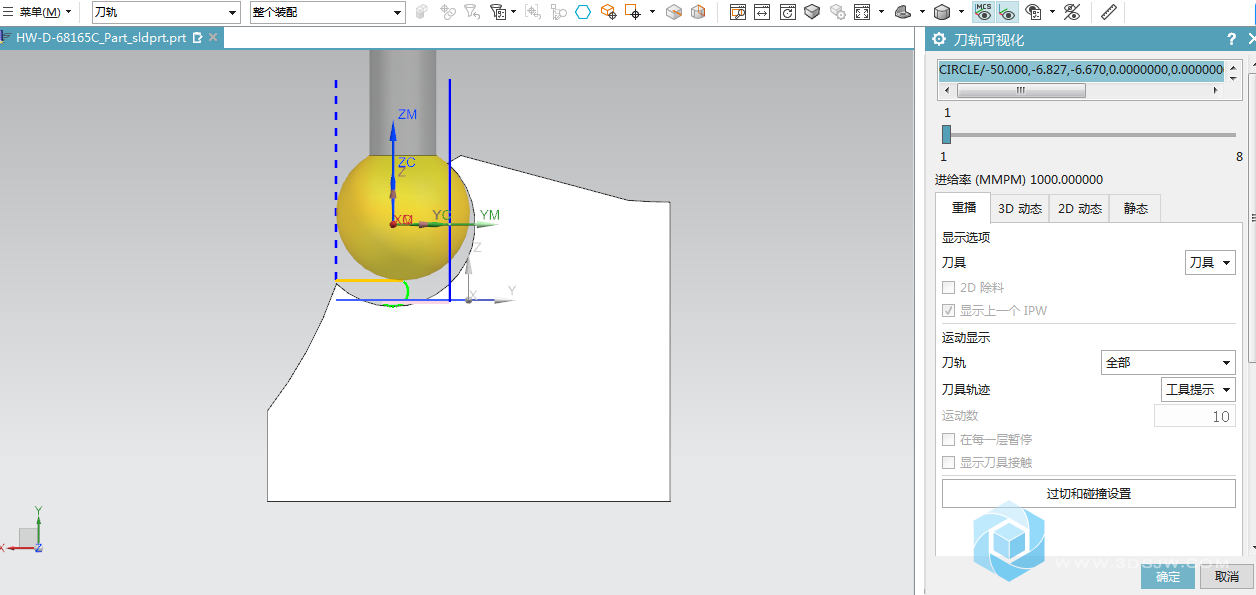
Task: Click the 运动数 input field
Action: 1195,416
